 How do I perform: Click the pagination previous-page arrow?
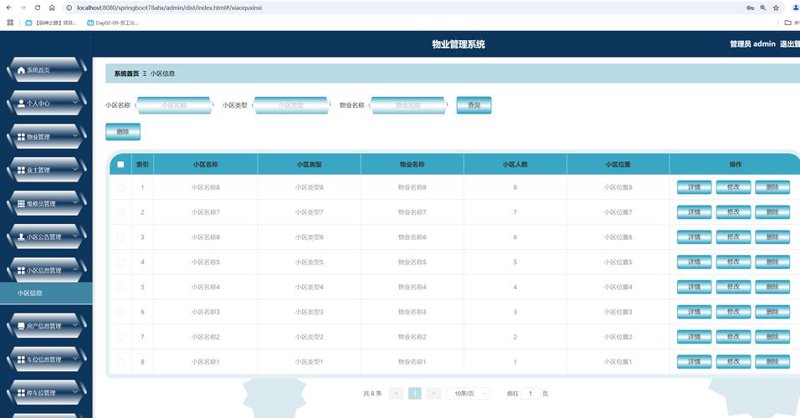[x=396, y=394]
